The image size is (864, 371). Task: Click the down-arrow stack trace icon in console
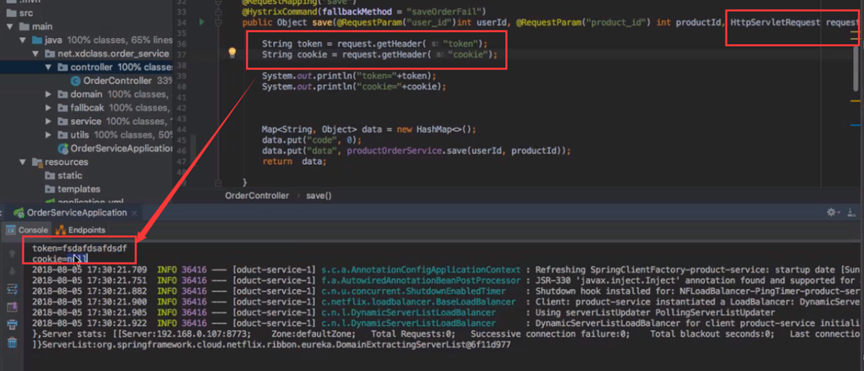coord(12,271)
